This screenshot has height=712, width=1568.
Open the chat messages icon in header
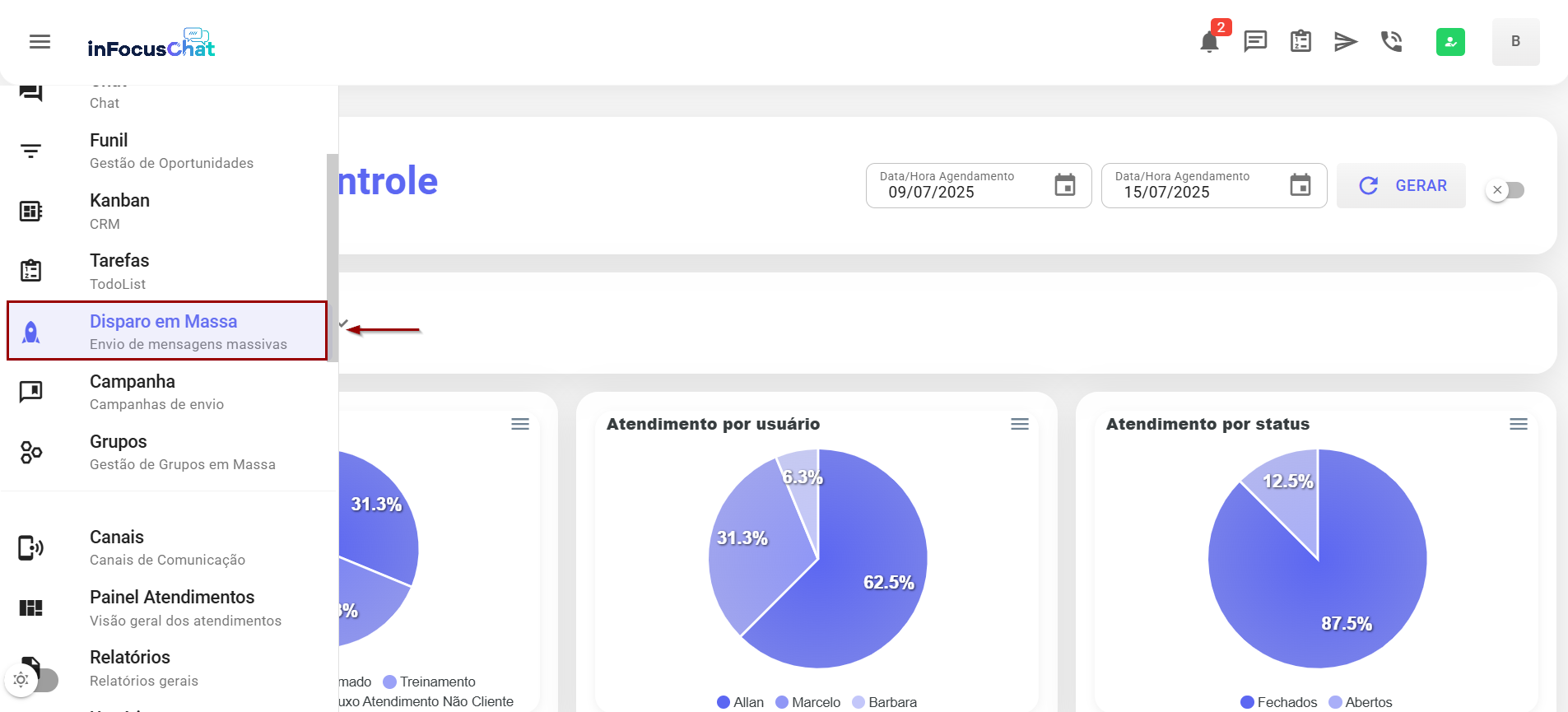(x=1255, y=41)
